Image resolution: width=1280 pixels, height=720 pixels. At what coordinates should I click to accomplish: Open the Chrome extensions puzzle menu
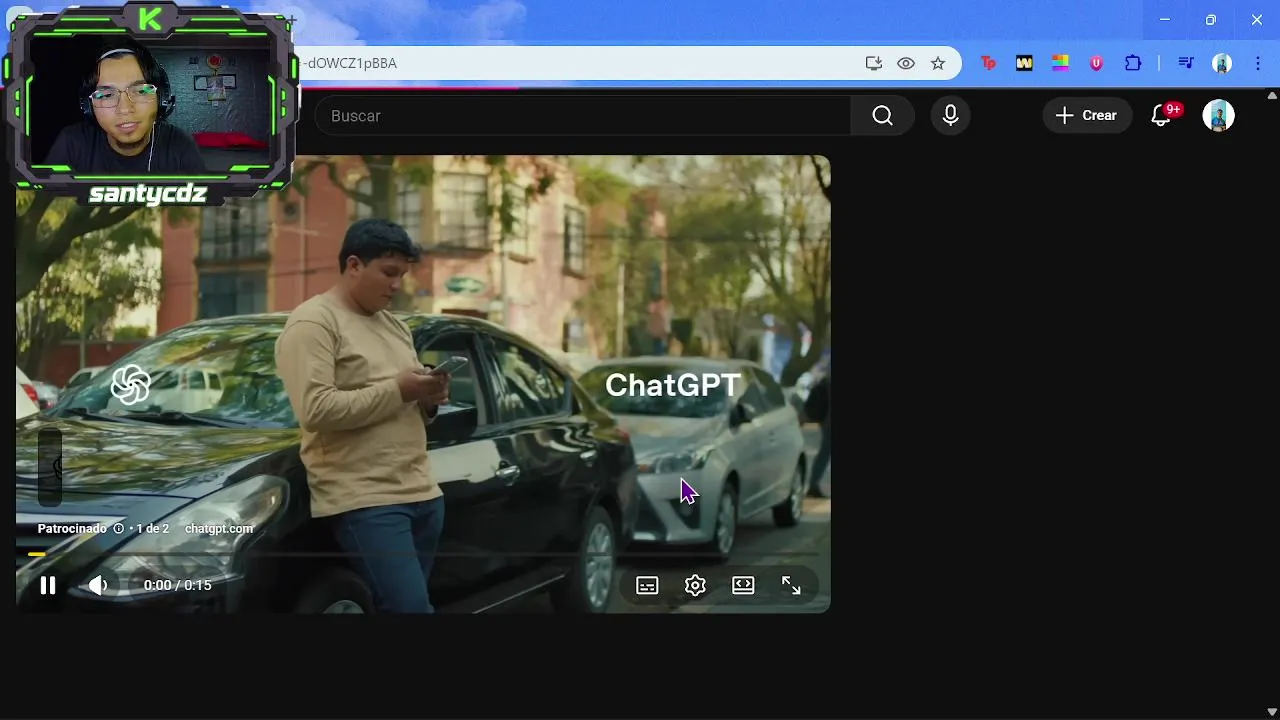click(x=1133, y=63)
